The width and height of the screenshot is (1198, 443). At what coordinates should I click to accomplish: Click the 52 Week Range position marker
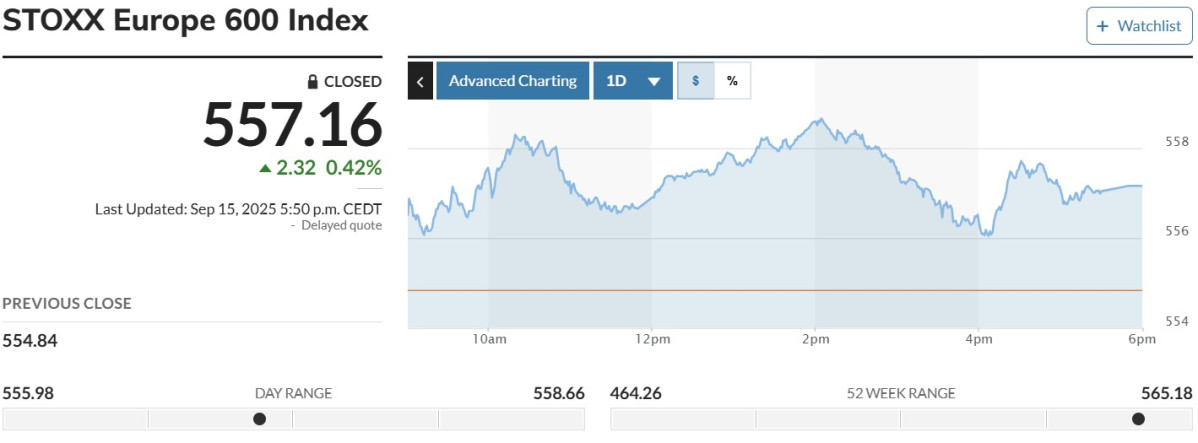click(x=1138, y=419)
